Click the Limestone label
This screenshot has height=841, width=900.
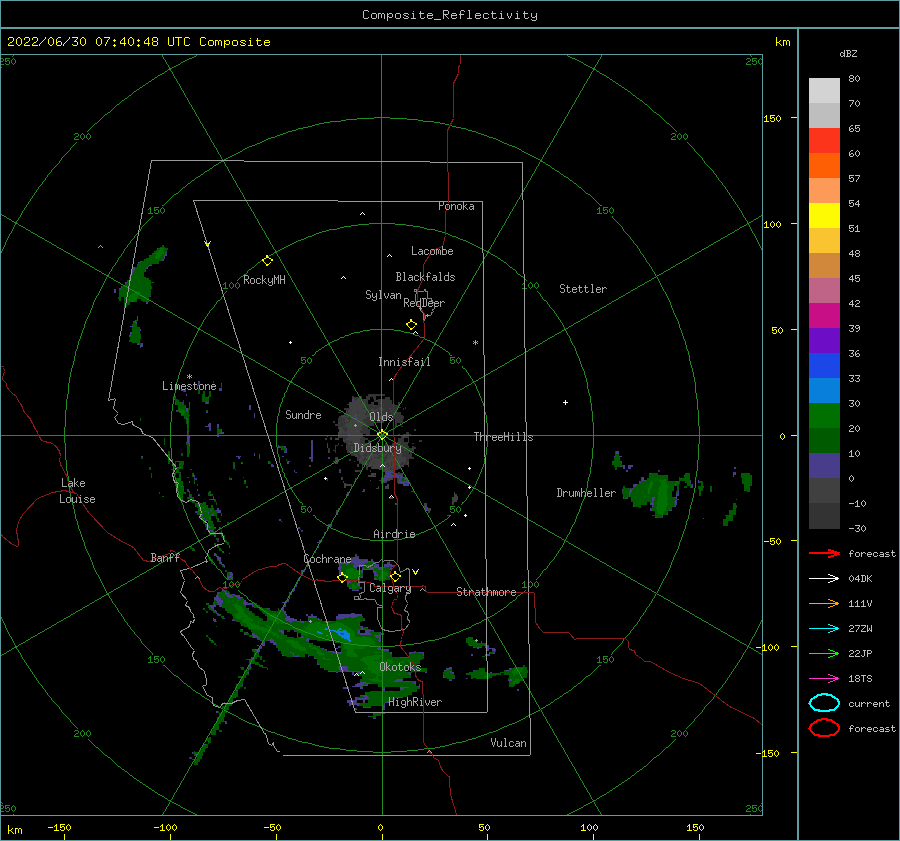pyautogui.click(x=189, y=386)
